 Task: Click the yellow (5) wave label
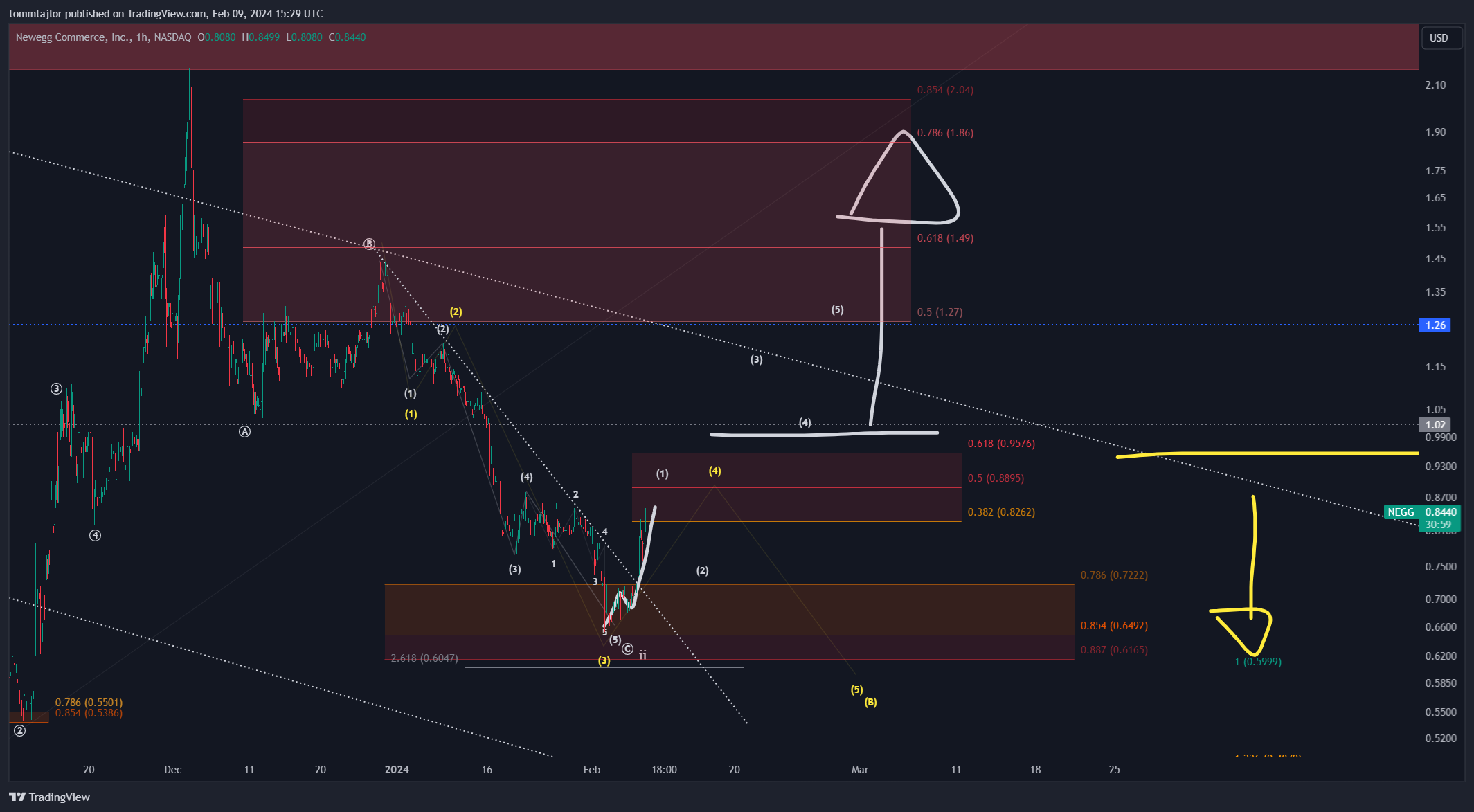coord(856,689)
